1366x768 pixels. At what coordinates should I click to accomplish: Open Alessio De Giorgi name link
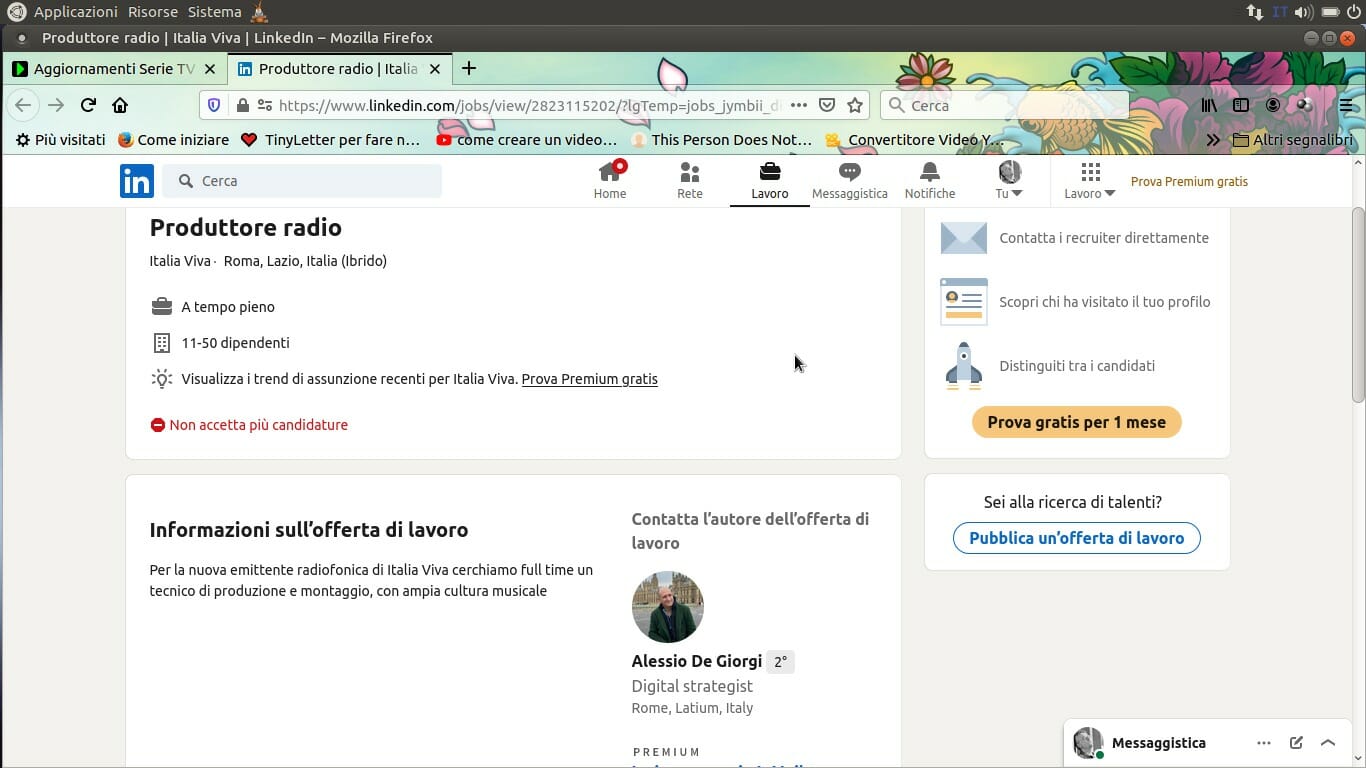click(697, 661)
